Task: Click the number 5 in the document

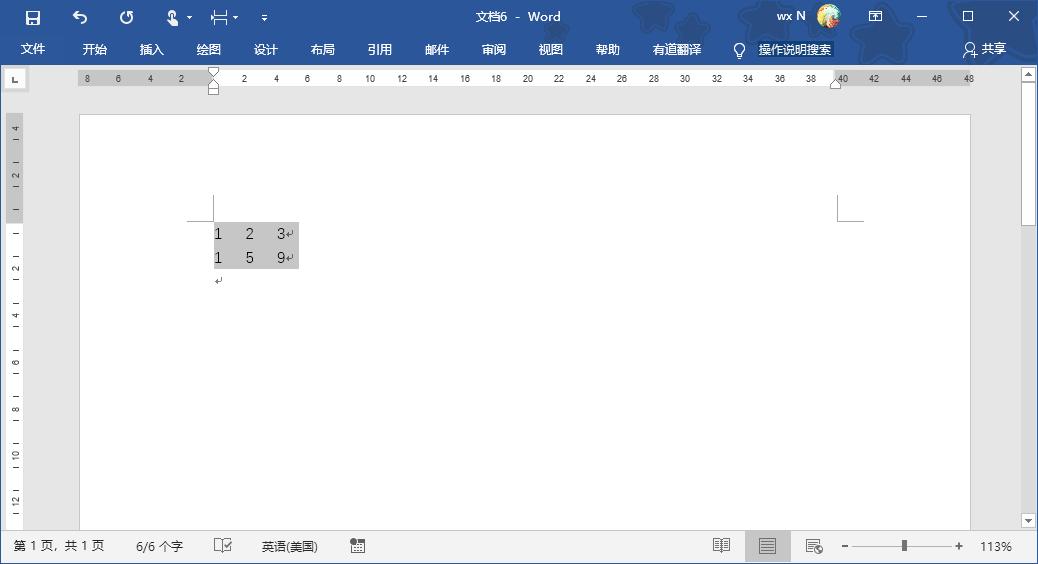Action: pos(250,258)
